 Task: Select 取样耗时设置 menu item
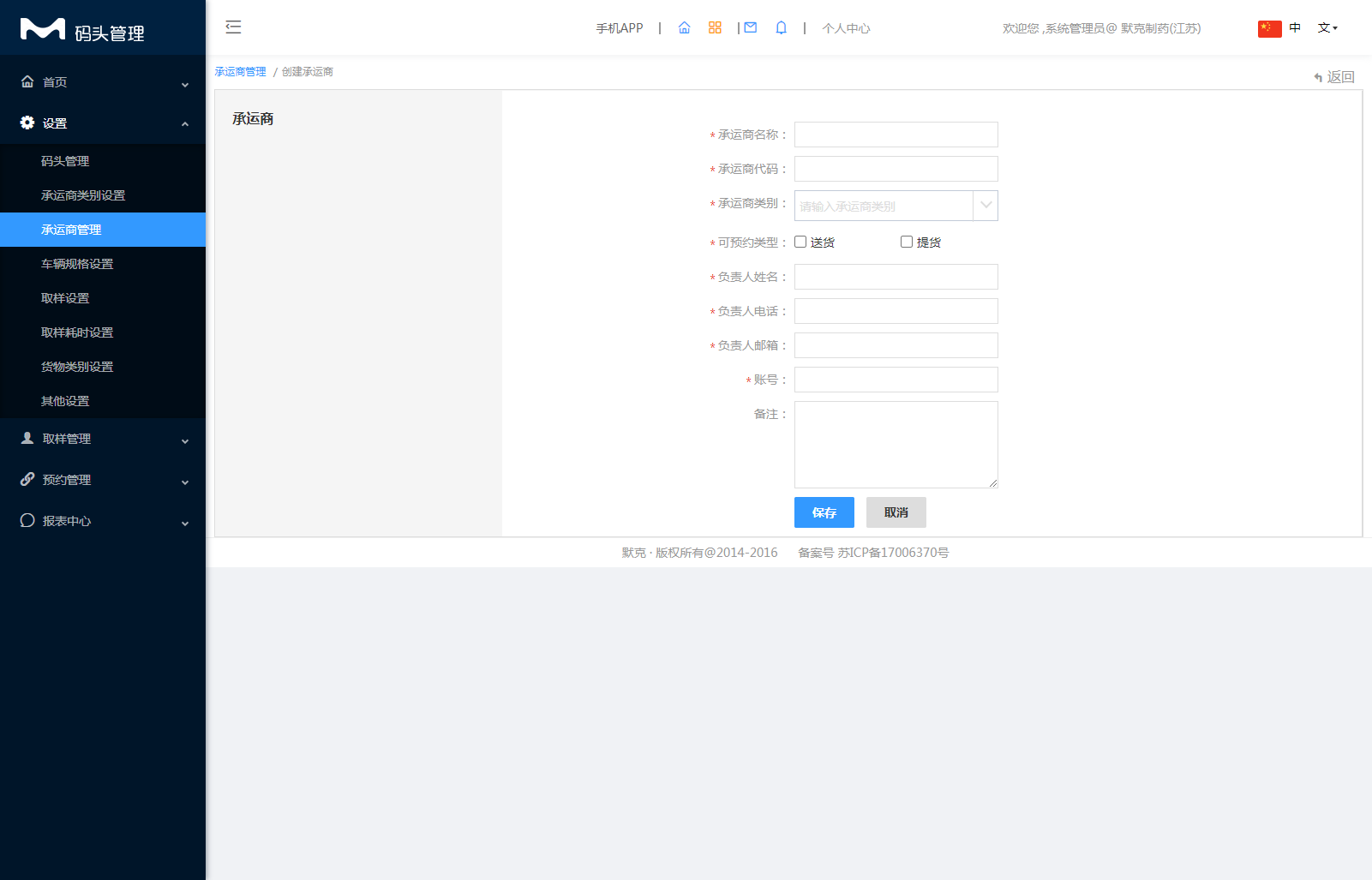[x=103, y=332]
